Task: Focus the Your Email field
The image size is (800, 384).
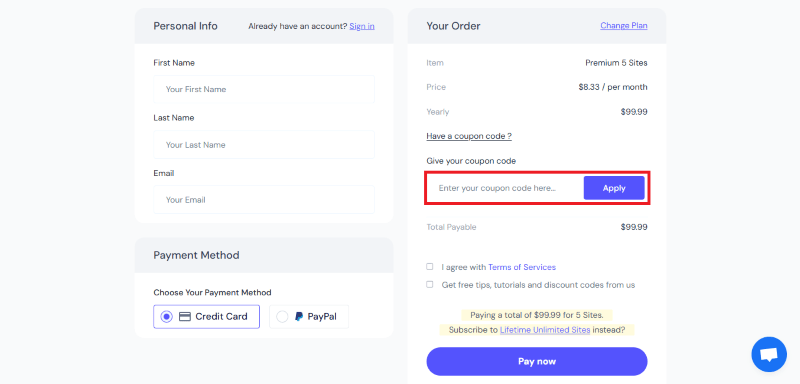Action: [264, 200]
